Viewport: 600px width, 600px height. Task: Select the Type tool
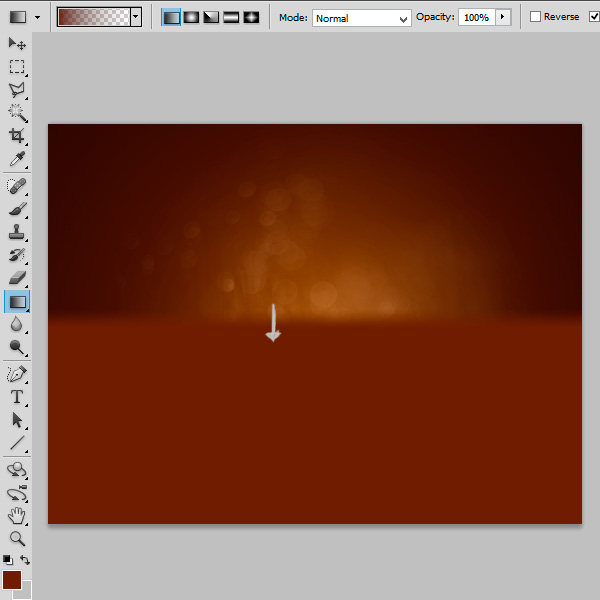coord(17,397)
